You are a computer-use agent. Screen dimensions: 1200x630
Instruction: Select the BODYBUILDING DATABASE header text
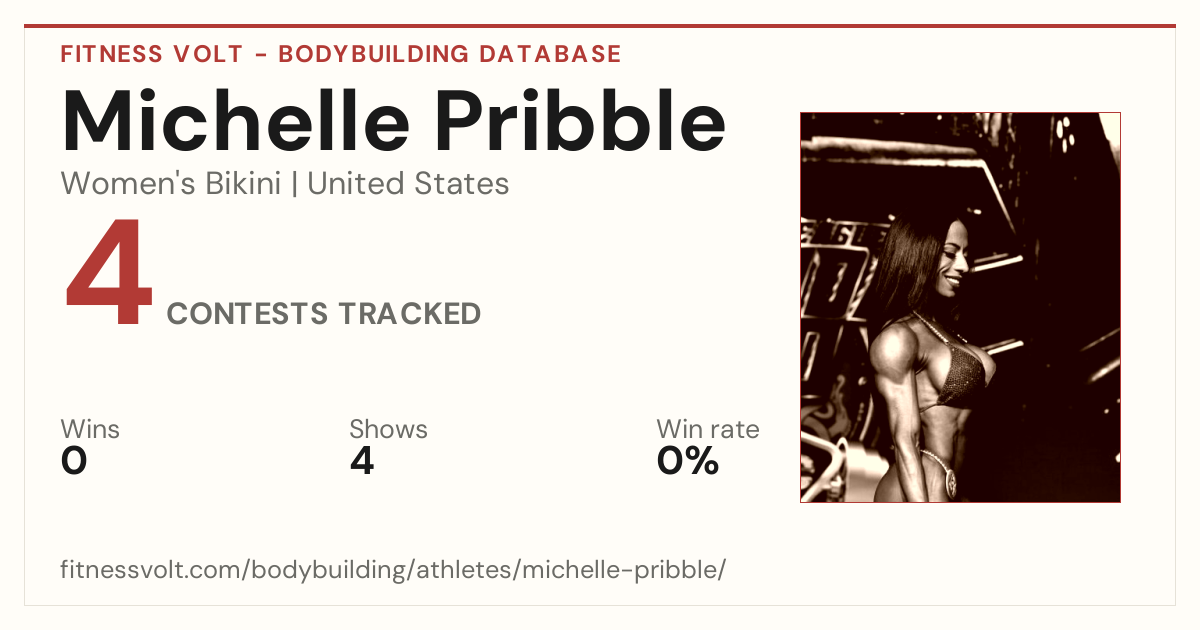pyautogui.click(x=450, y=54)
